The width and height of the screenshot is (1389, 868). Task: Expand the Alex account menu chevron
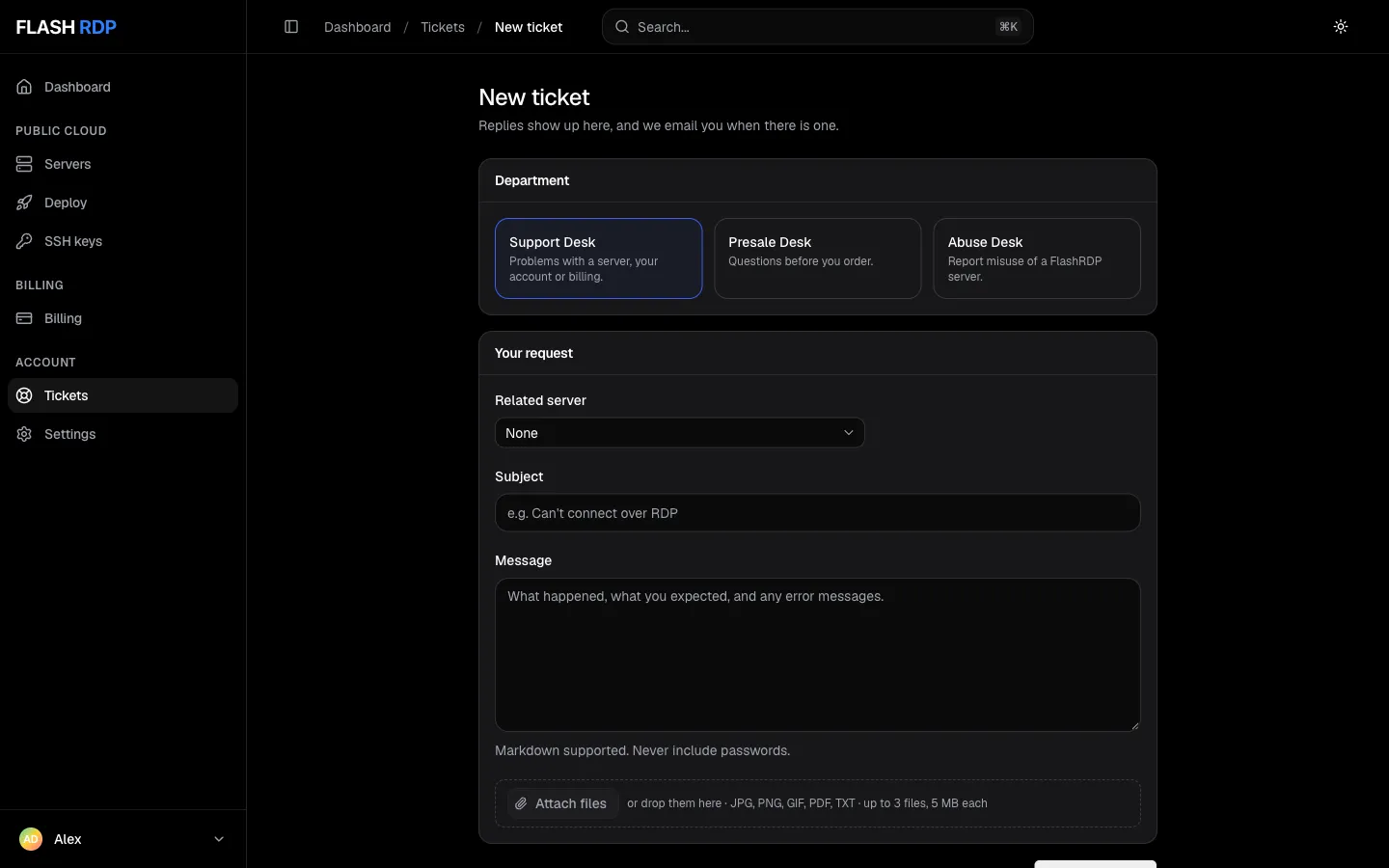tap(219, 839)
